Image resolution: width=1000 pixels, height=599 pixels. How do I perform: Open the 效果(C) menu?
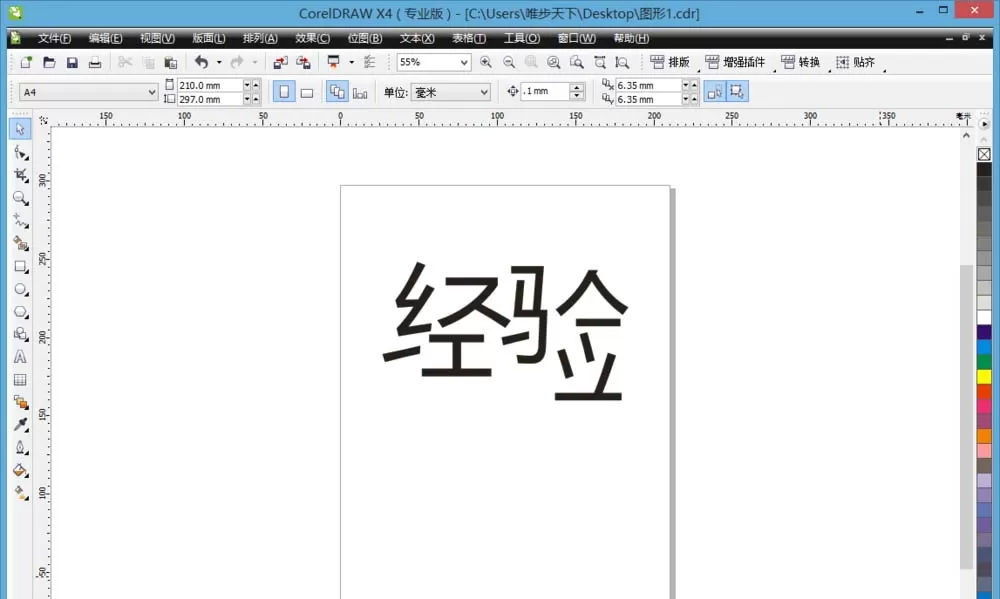pyautogui.click(x=312, y=38)
